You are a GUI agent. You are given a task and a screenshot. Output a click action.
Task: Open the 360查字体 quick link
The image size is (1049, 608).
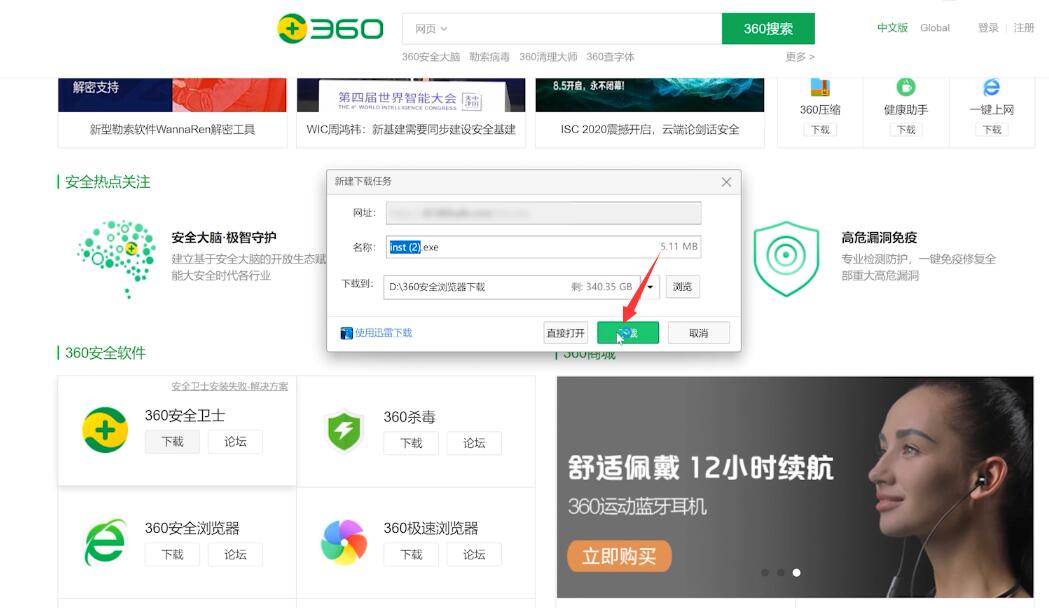point(610,57)
